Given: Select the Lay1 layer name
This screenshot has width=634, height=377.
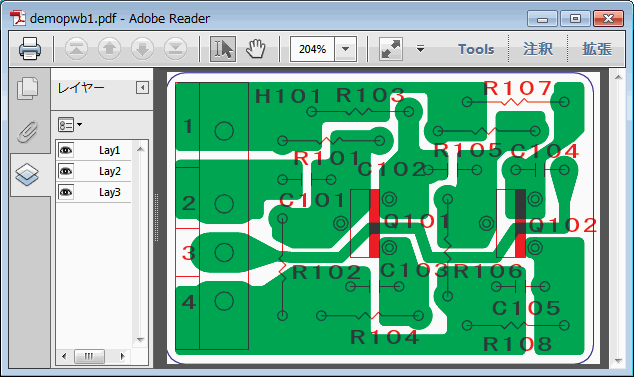Looking at the screenshot, I should (110, 150).
